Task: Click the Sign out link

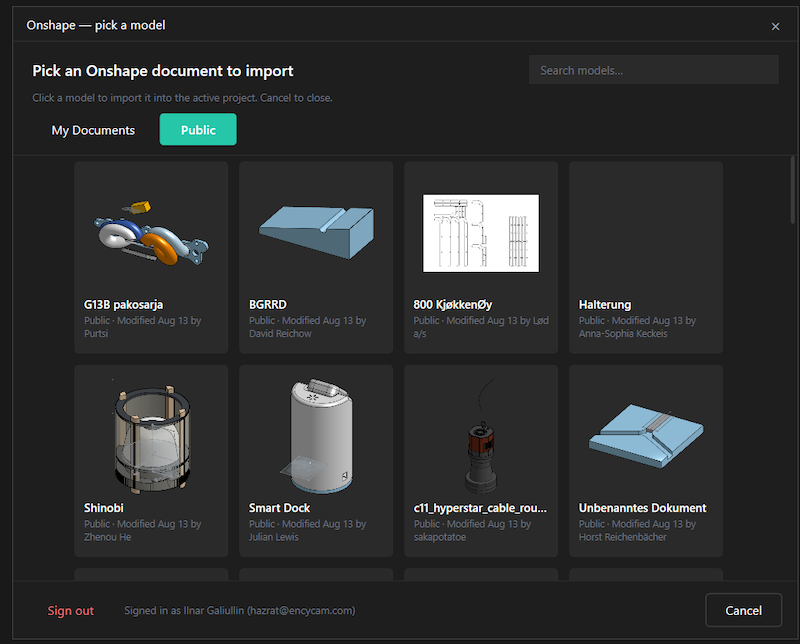Action: pyautogui.click(x=70, y=611)
